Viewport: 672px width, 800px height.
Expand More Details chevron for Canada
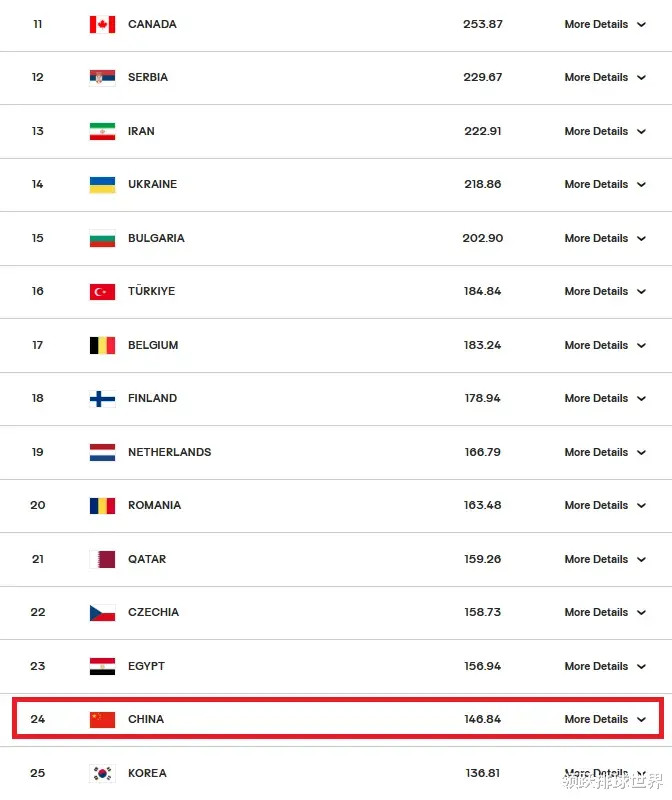[x=641, y=24]
